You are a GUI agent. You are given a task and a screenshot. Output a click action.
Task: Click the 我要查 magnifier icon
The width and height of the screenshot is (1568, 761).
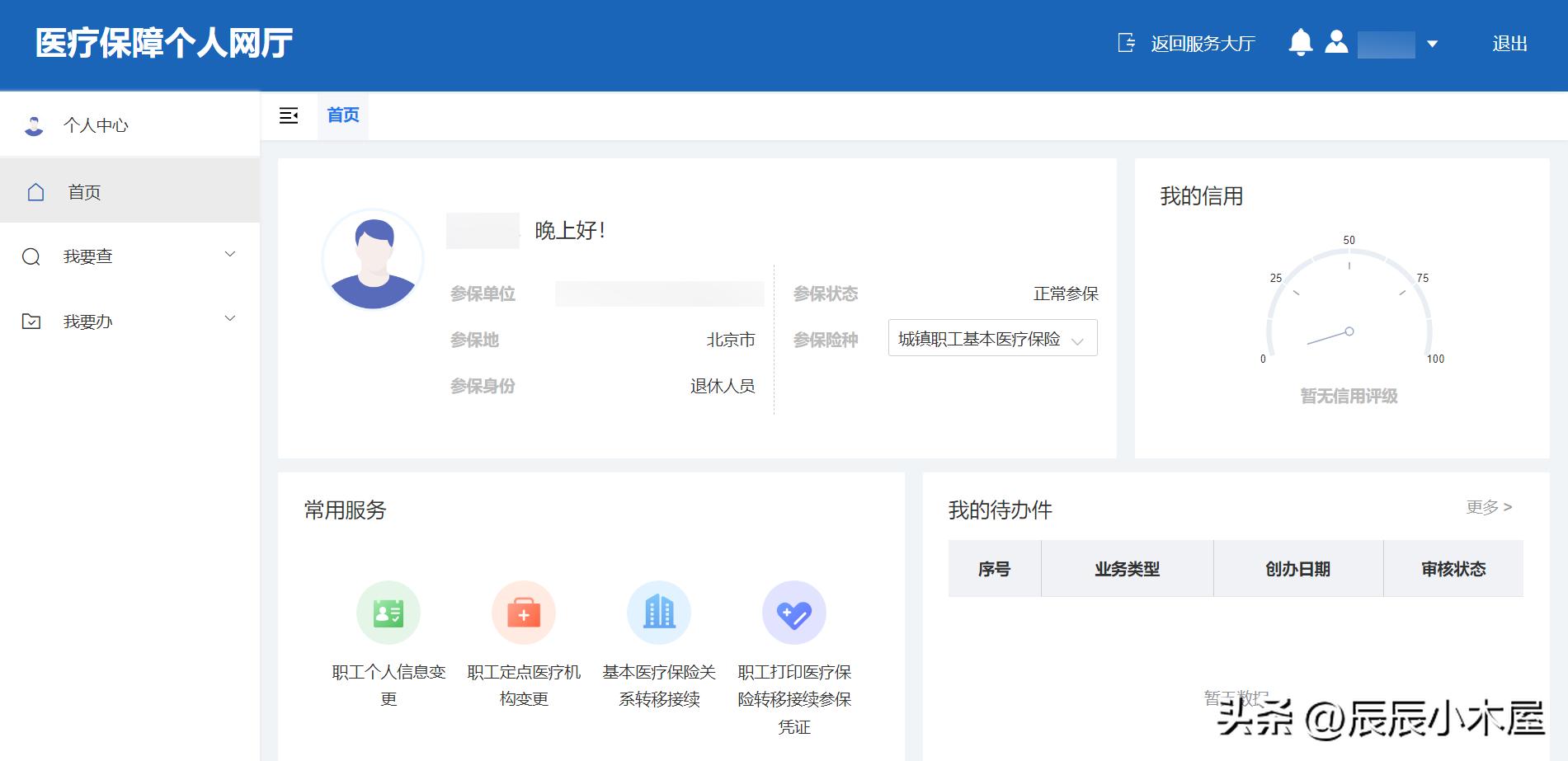(31, 256)
